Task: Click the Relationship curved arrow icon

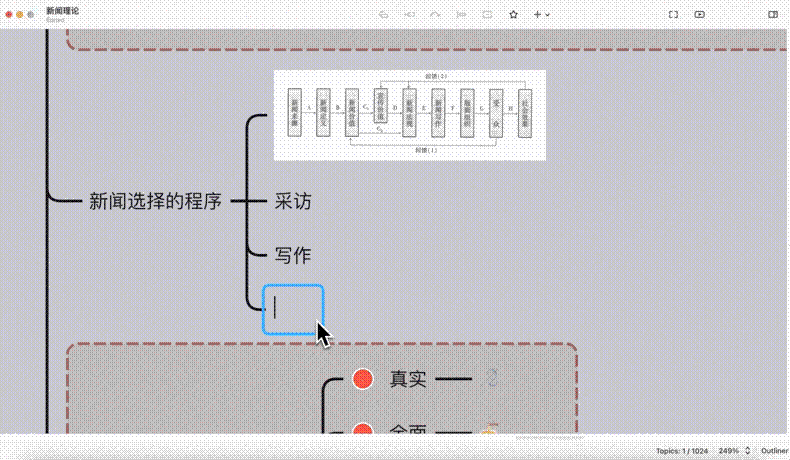Action: click(x=435, y=15)
